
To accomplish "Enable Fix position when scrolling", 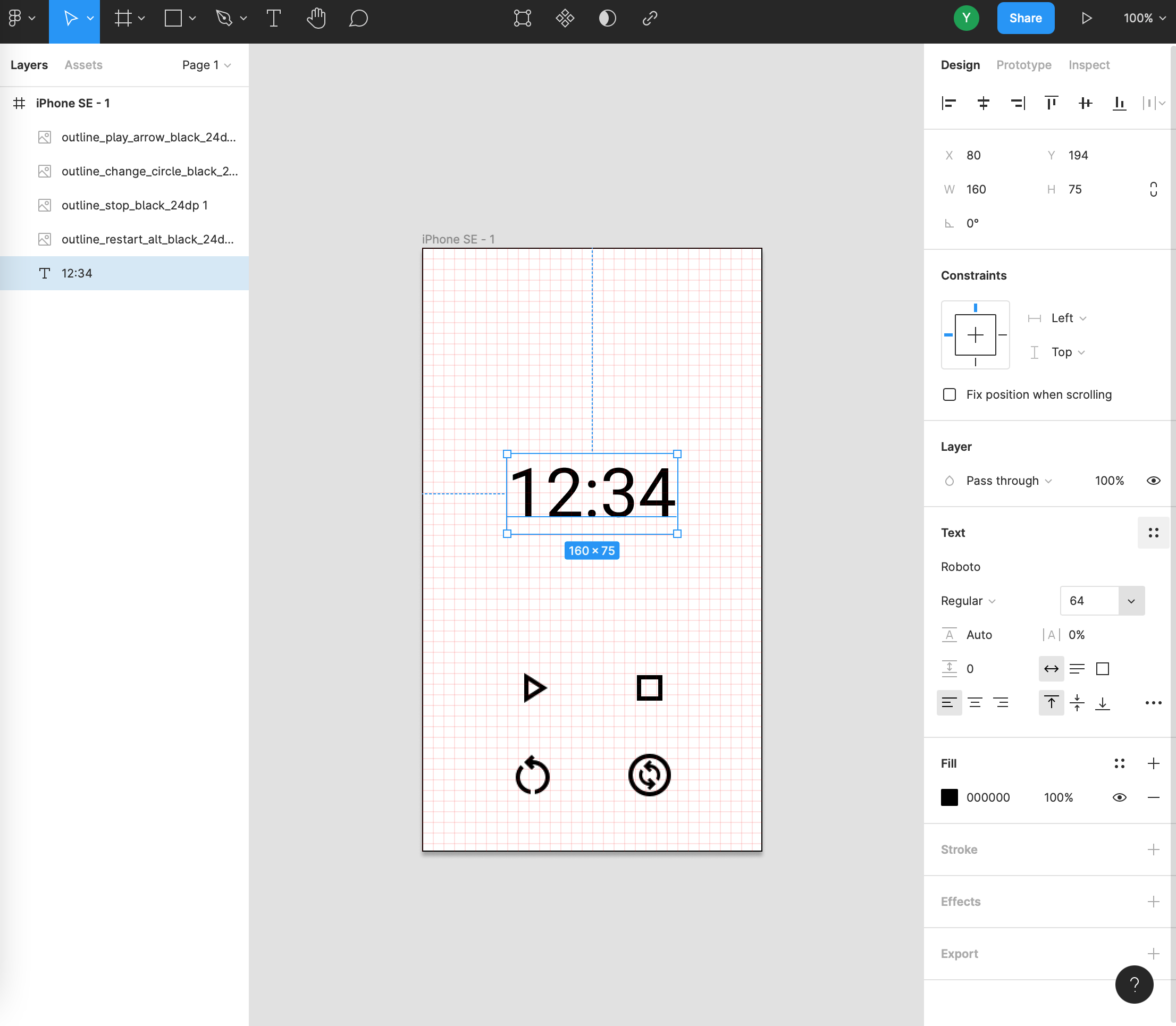I will tap(950, 394).
